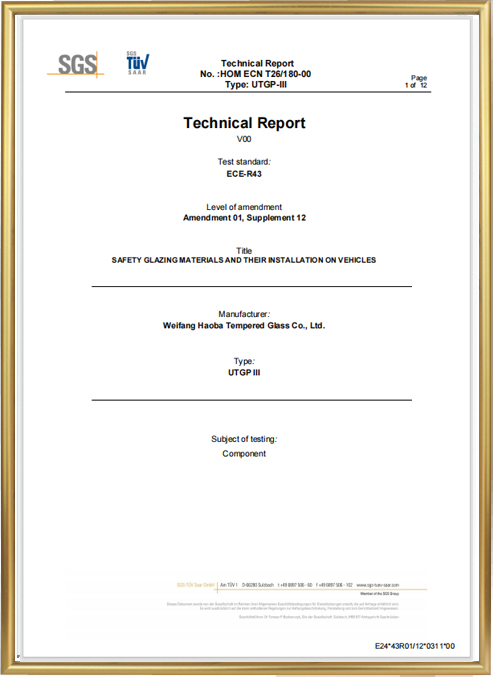493x677 pixels.
Task: Select the report number HOM ECN T26/180-00
Action: [256, 74]
